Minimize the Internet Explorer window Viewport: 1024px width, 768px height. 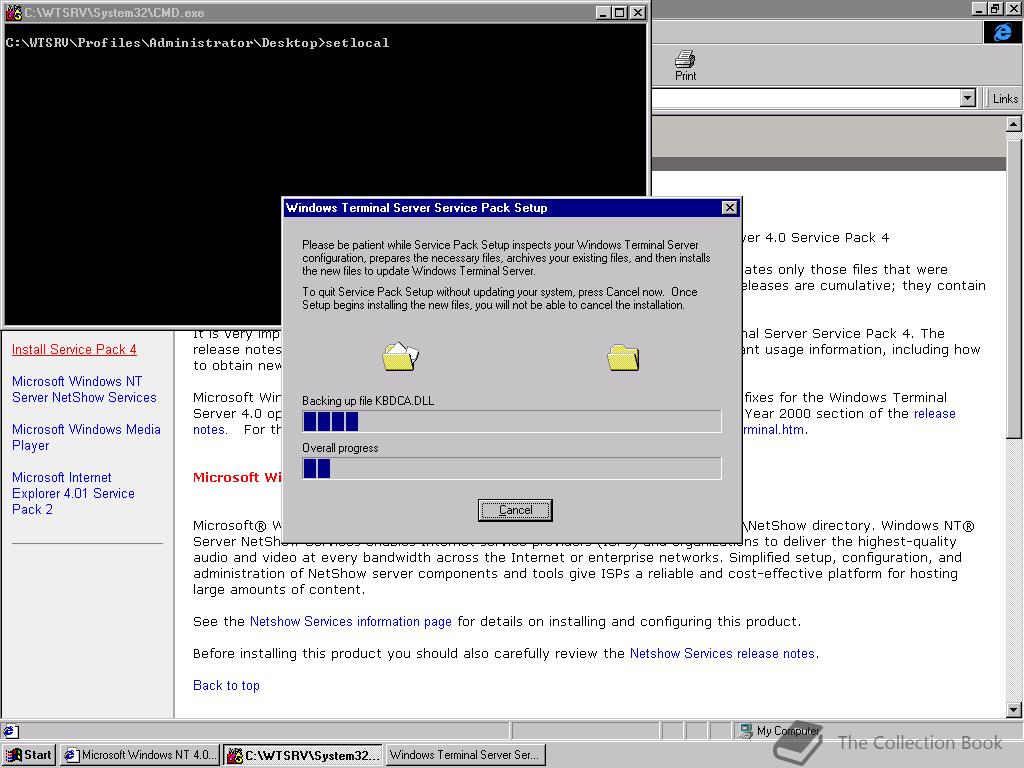pos(979,8)
